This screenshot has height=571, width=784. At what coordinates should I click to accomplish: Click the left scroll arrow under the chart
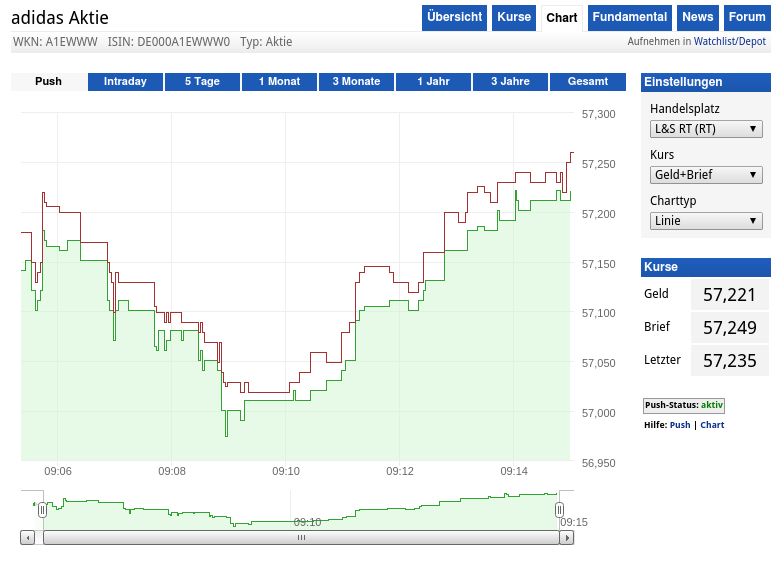tap(28, 537)
